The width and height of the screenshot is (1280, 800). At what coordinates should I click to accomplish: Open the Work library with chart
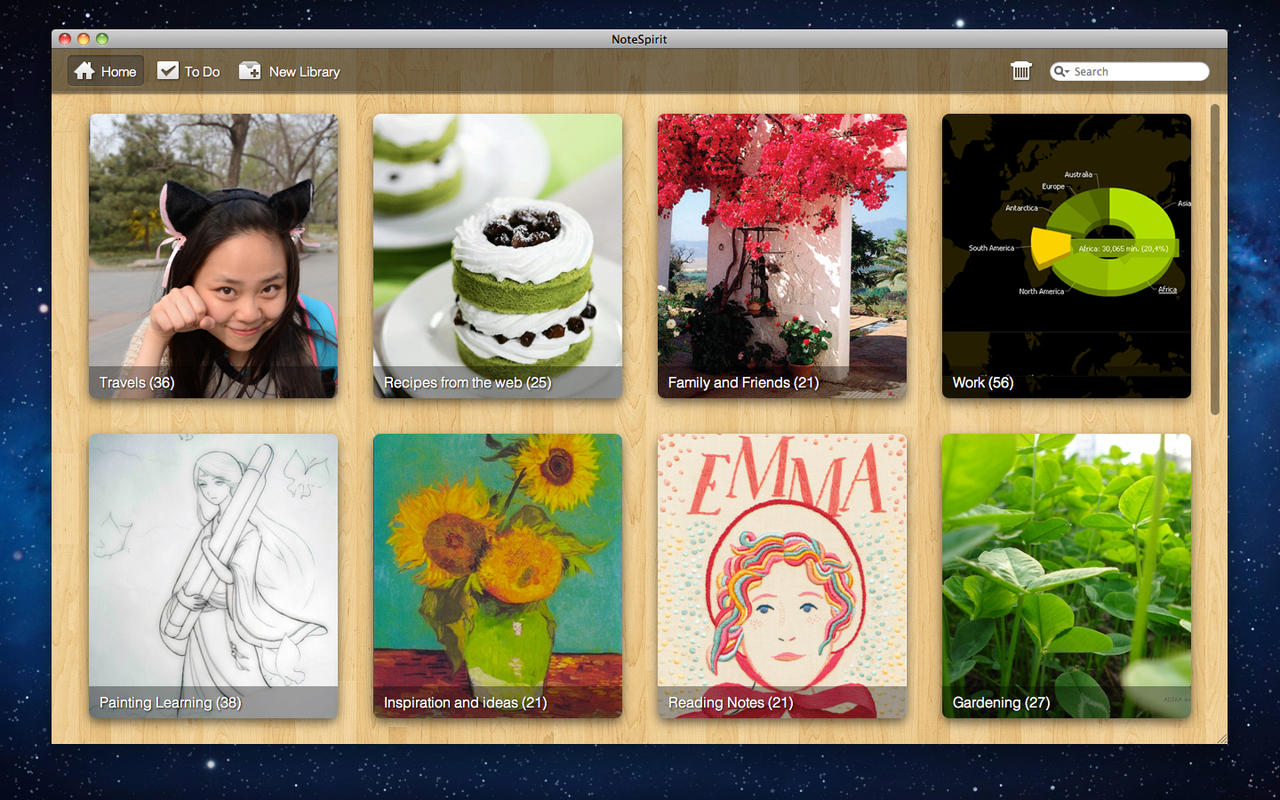(x=1066, y=255)
